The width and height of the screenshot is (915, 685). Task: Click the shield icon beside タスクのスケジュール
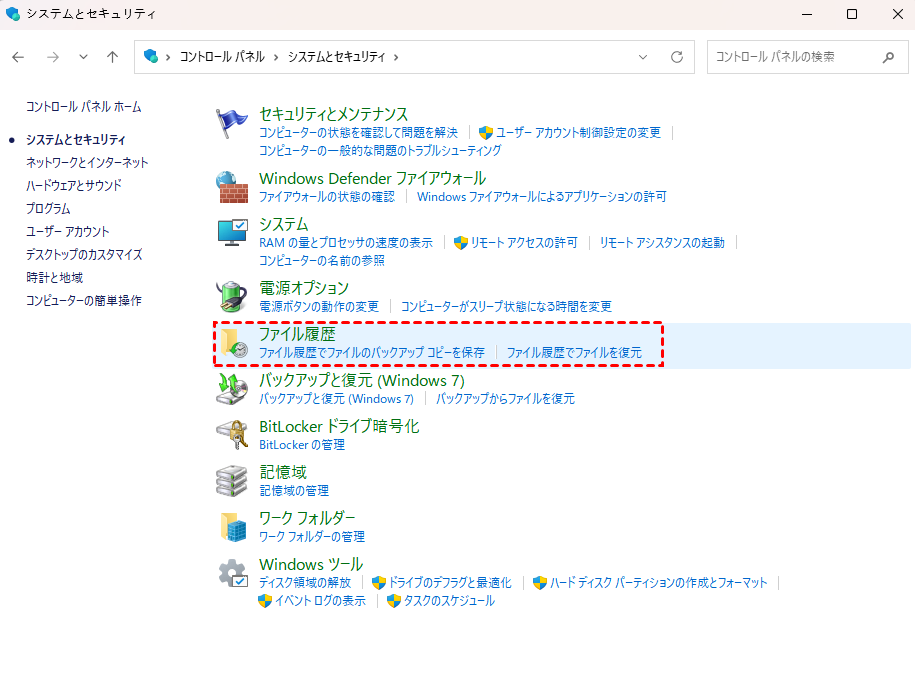[394, 601]
